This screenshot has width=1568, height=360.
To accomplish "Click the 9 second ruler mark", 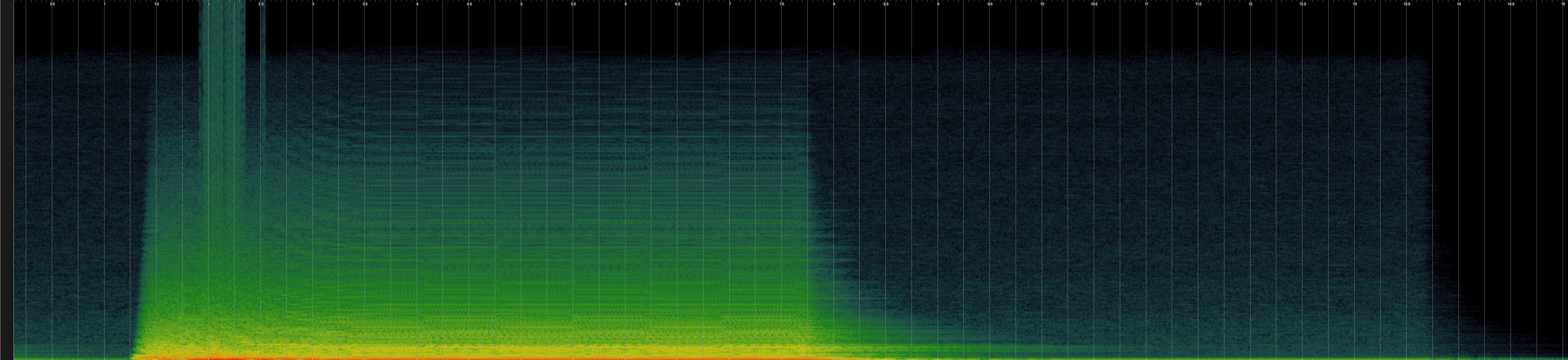I will (x=938, y=4).
